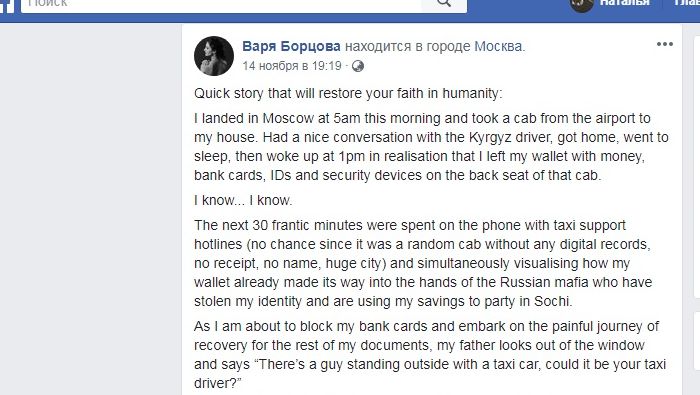Click the magnifier search button
700x395 pixels.
pos(444,4)
